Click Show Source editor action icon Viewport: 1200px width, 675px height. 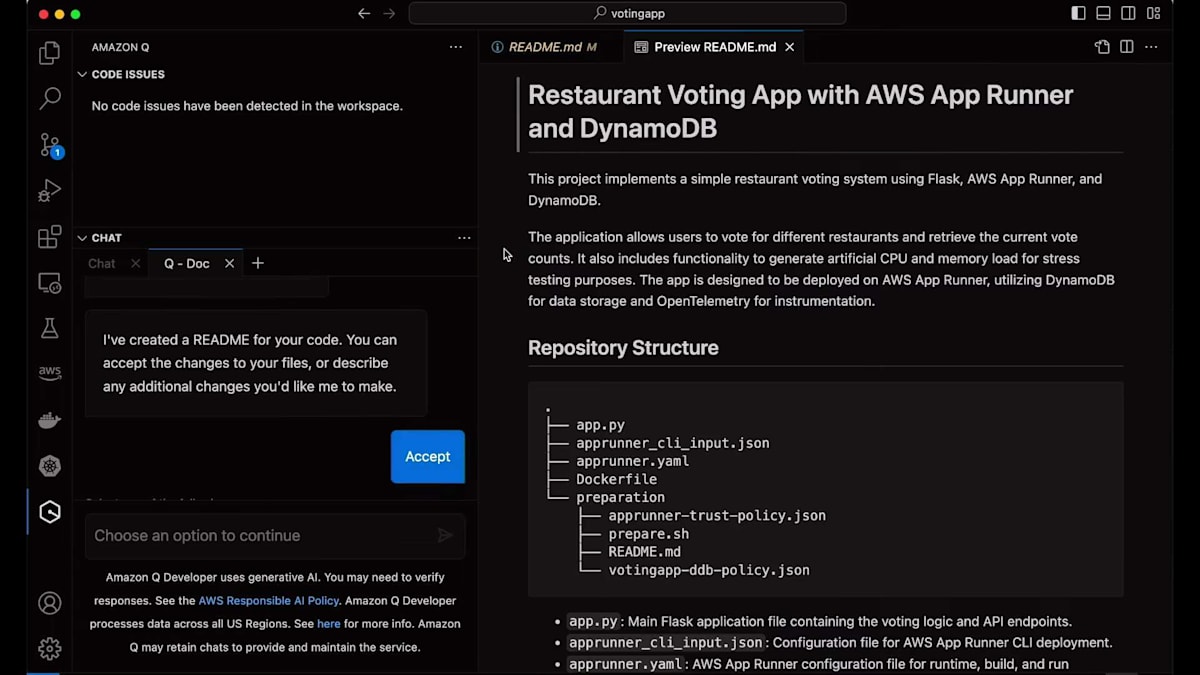click(x=1102, y=47)
